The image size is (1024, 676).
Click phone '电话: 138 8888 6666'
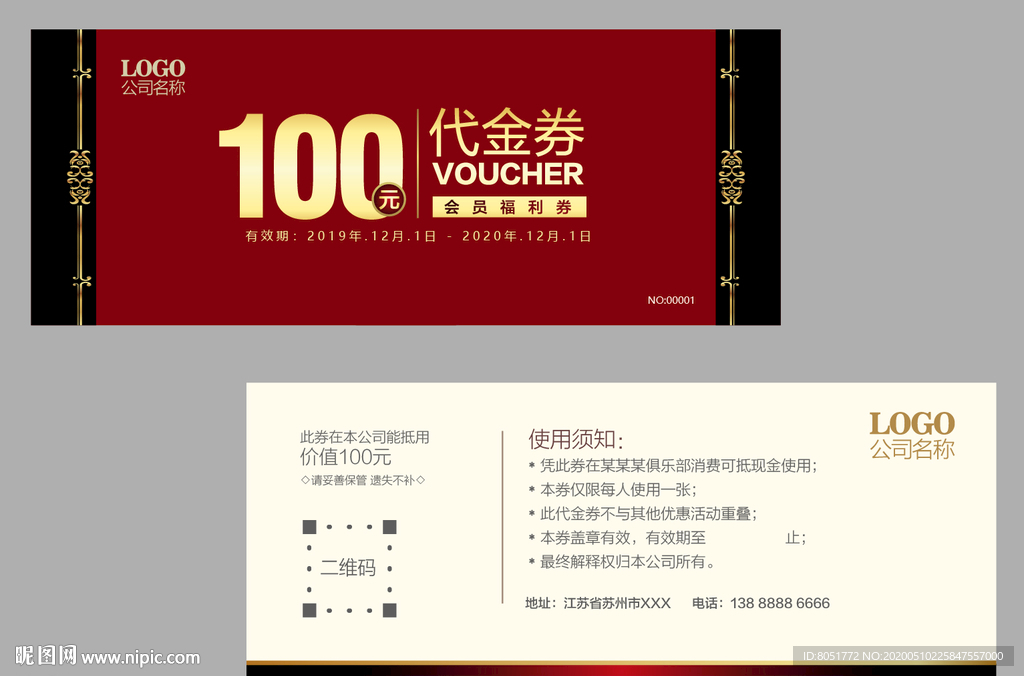pyautogui.click(x=761, y=603)
